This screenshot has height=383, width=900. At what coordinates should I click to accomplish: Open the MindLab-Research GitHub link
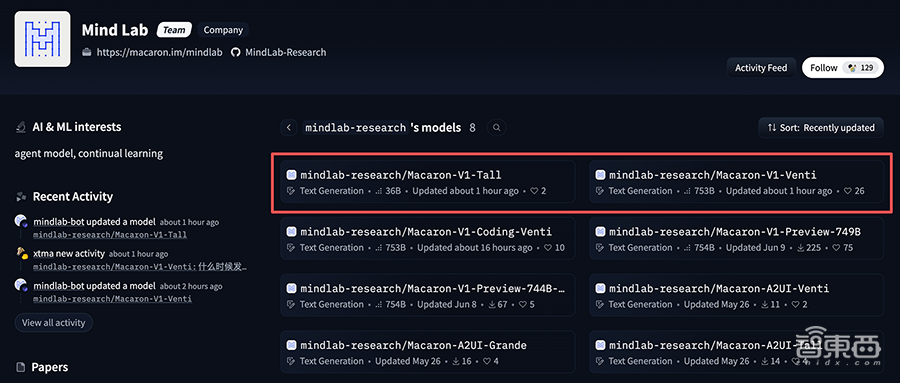285,52
